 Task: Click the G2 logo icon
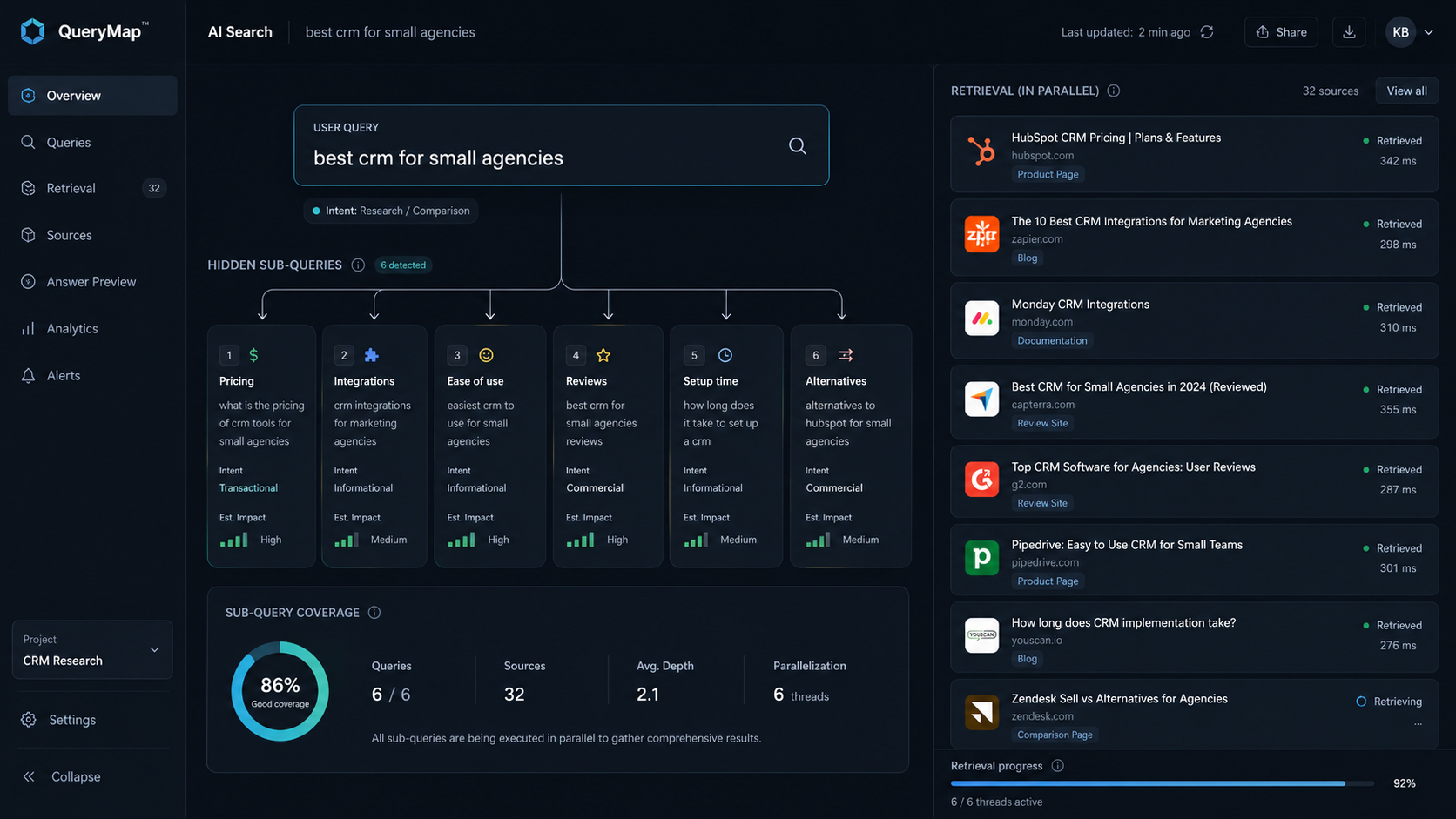click(x=981, y=479)
